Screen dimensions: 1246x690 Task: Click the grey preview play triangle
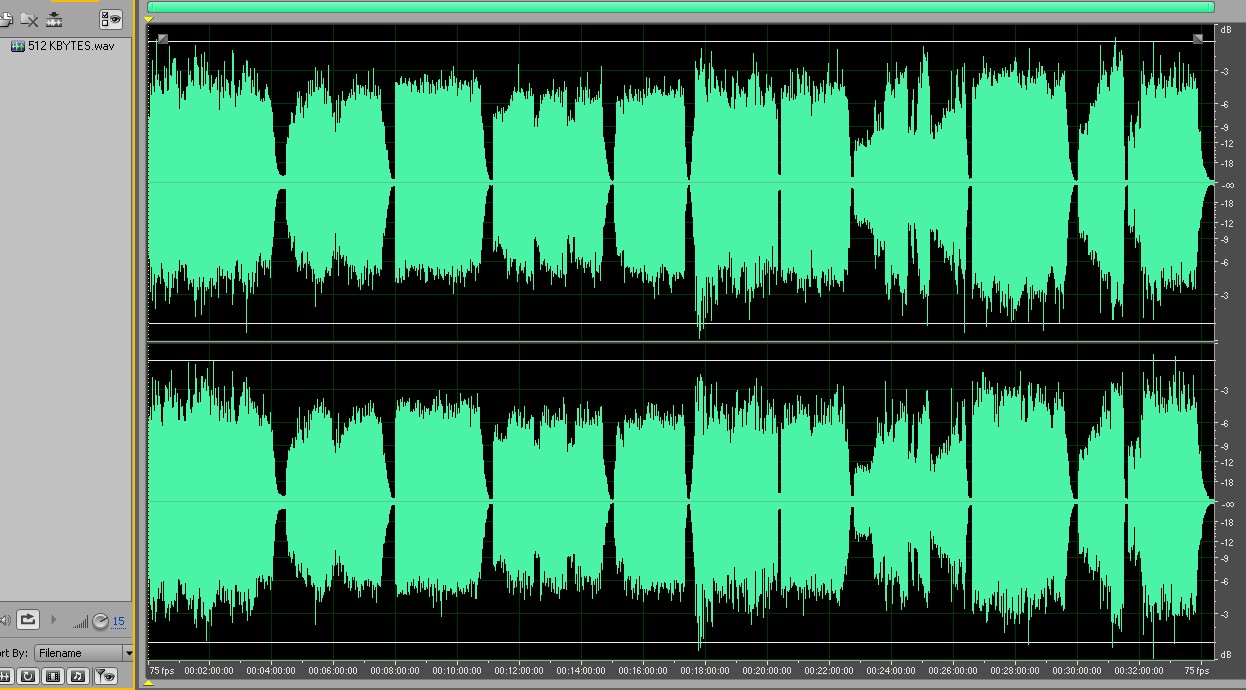pyautogui.click(x=54, y=620)
